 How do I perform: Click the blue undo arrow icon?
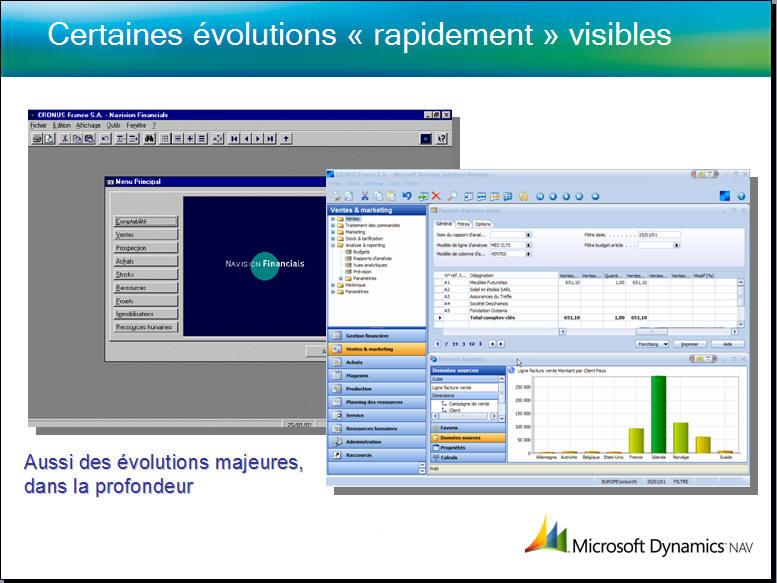(406, 196)
